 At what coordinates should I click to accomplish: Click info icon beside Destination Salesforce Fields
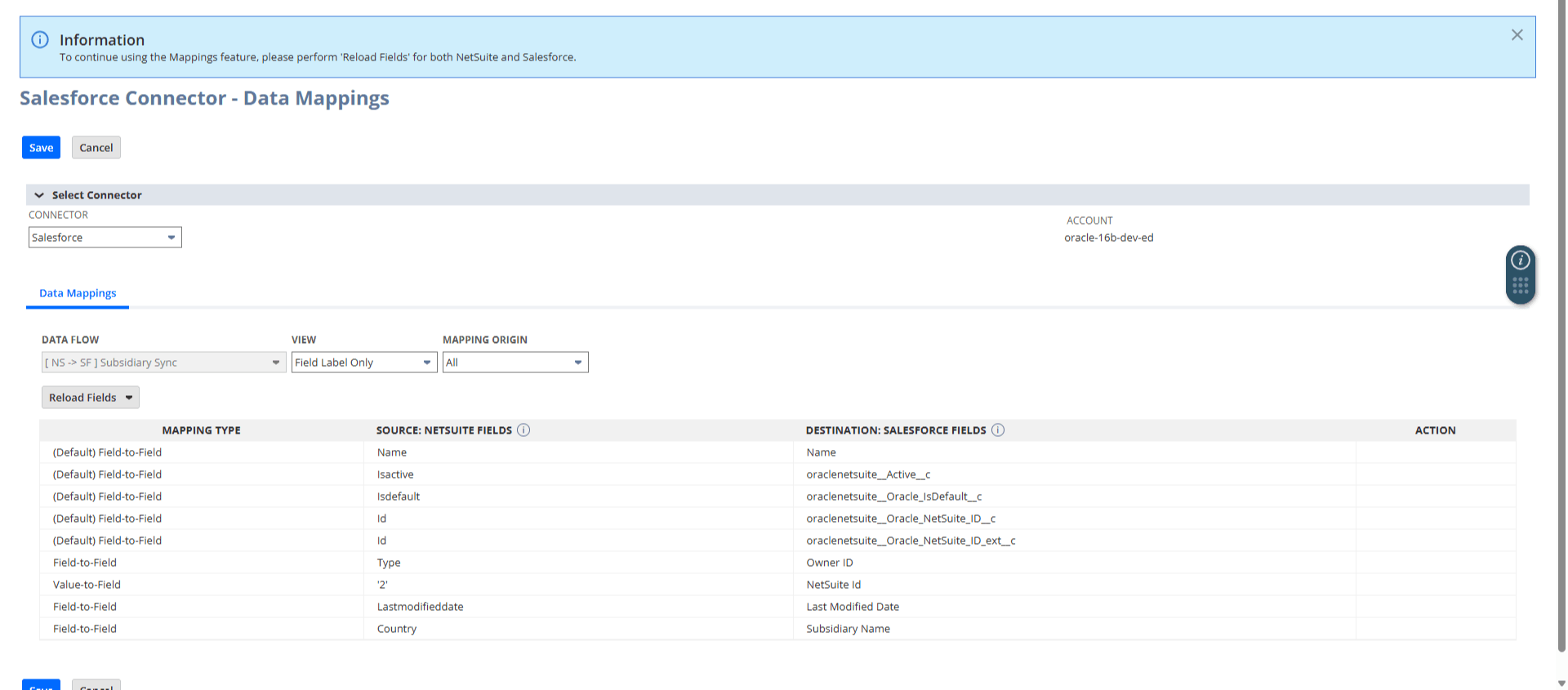coord(998,430)
